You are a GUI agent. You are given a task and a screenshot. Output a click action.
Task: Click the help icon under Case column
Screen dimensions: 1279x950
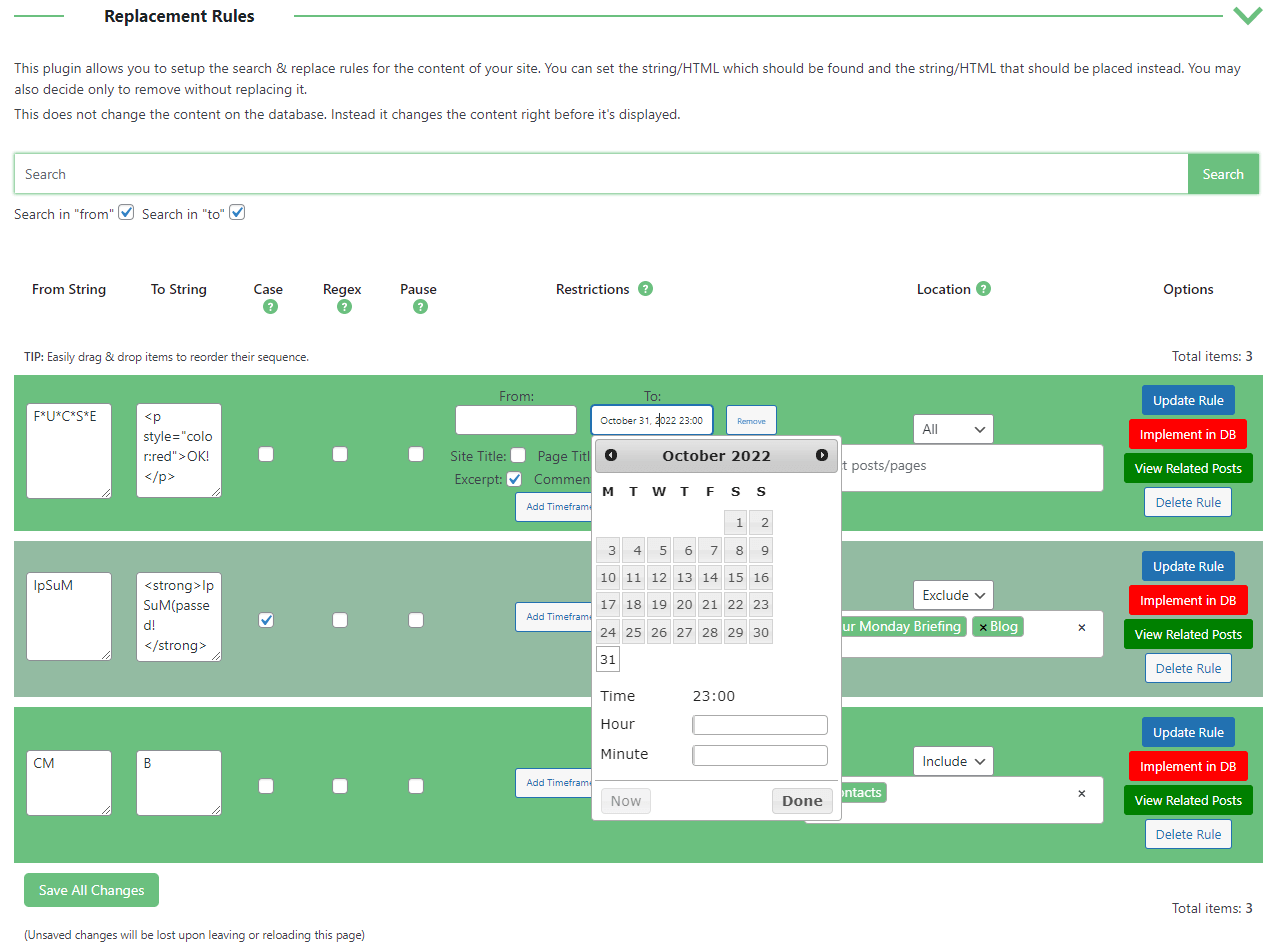click(269, 307)
